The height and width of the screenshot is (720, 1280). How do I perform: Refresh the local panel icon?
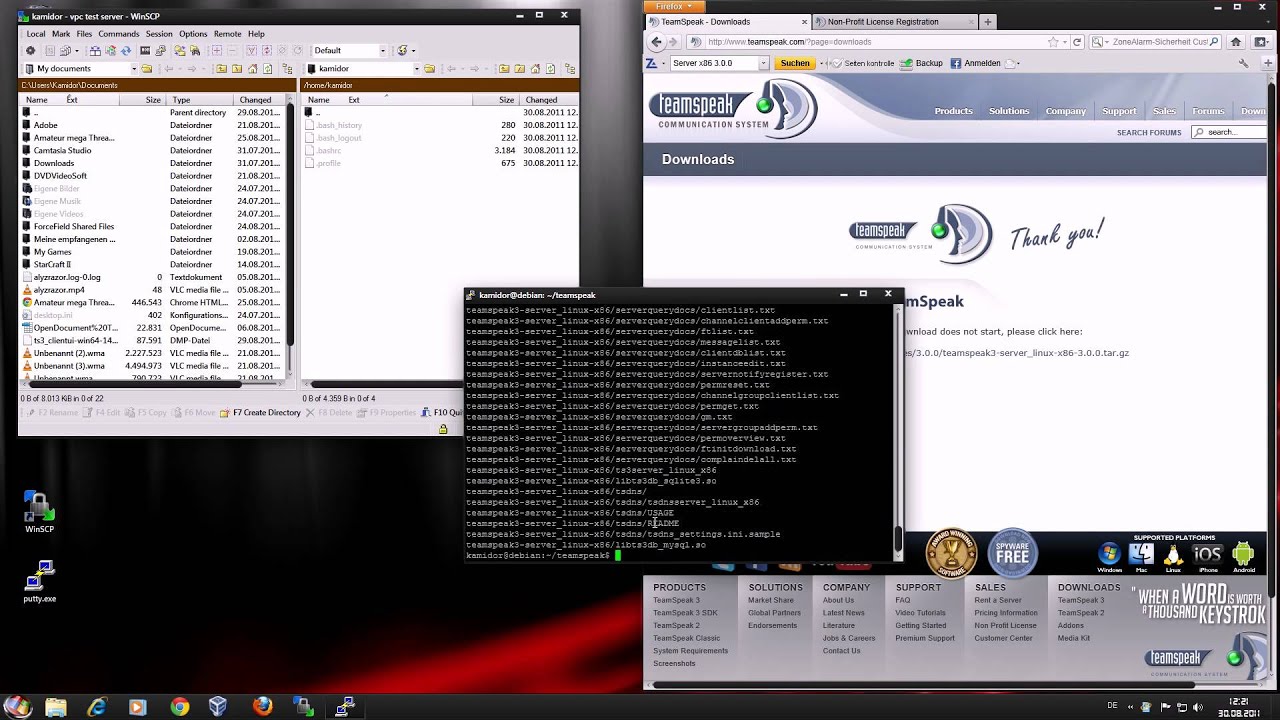tap(268, 69)
